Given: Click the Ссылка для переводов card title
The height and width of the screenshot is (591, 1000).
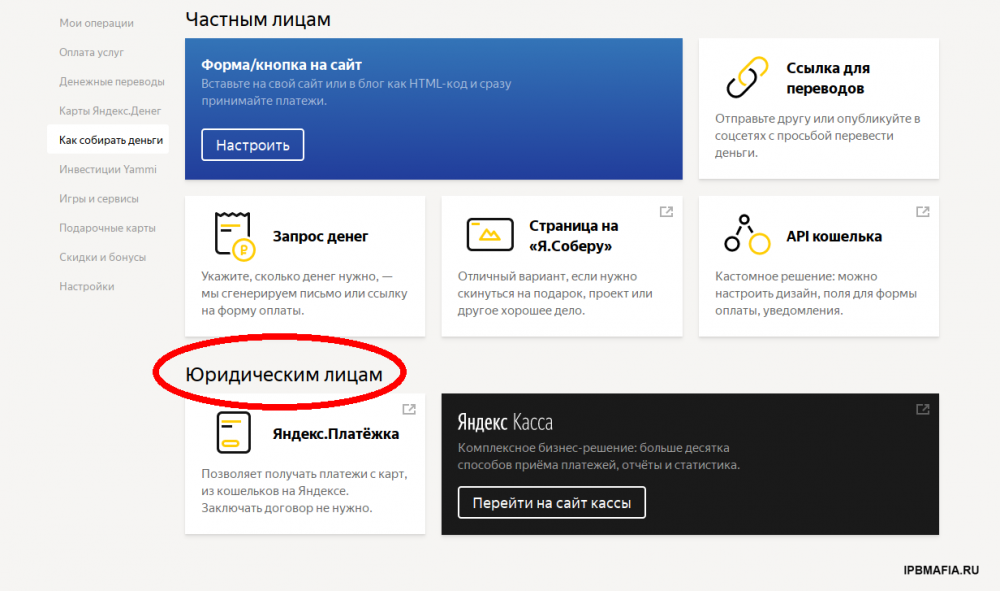Looking at the screenshot, I should click(828, 78).
